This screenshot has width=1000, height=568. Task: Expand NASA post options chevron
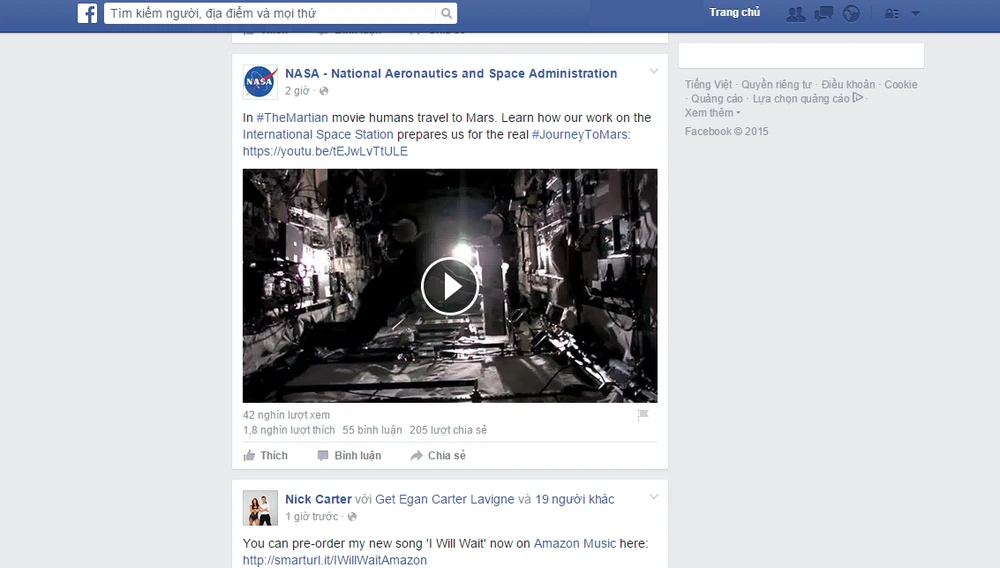(x=654, y=71)
